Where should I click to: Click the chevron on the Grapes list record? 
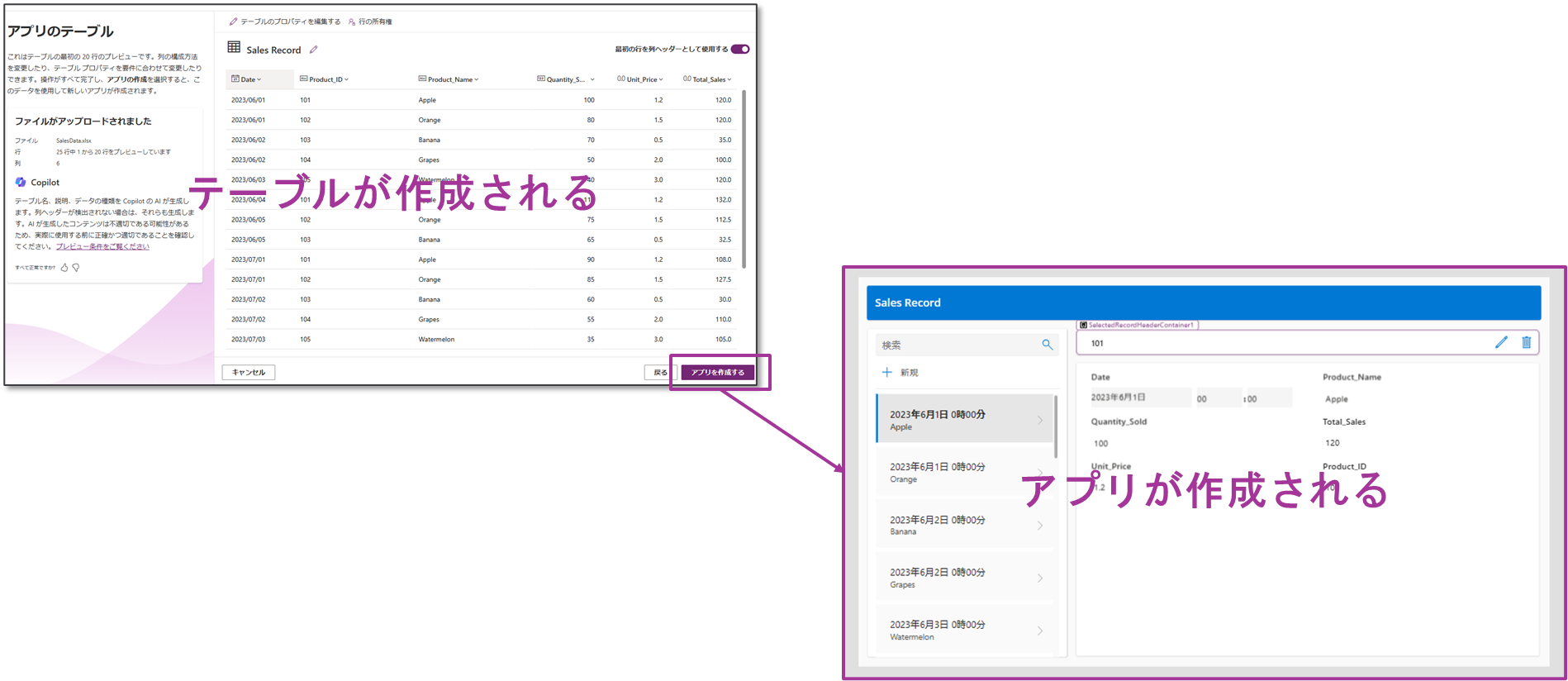pyautogui.click(x=1040, y=578)
